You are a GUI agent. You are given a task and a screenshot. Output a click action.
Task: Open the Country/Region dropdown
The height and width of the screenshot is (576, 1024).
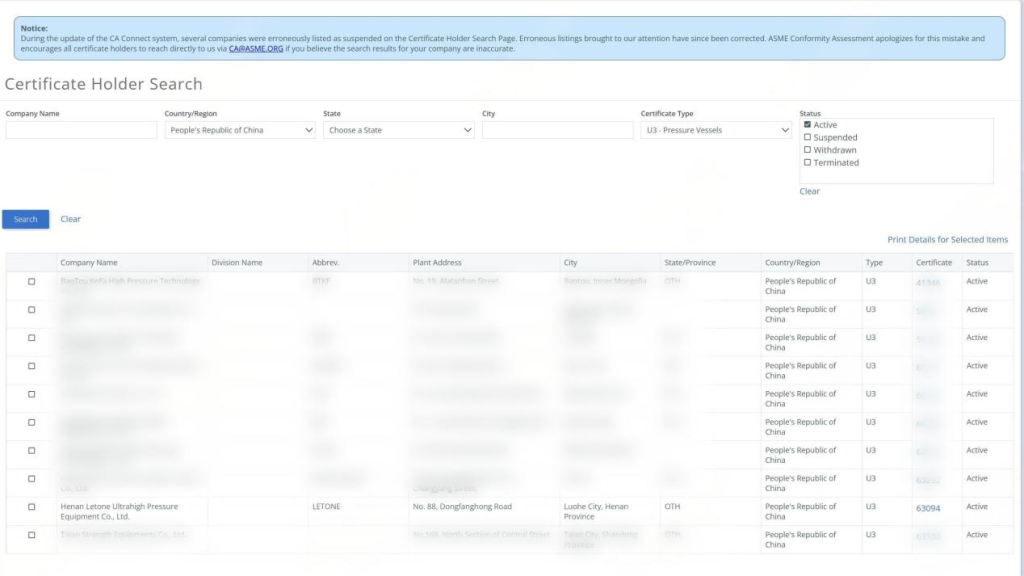click(240, 130)
